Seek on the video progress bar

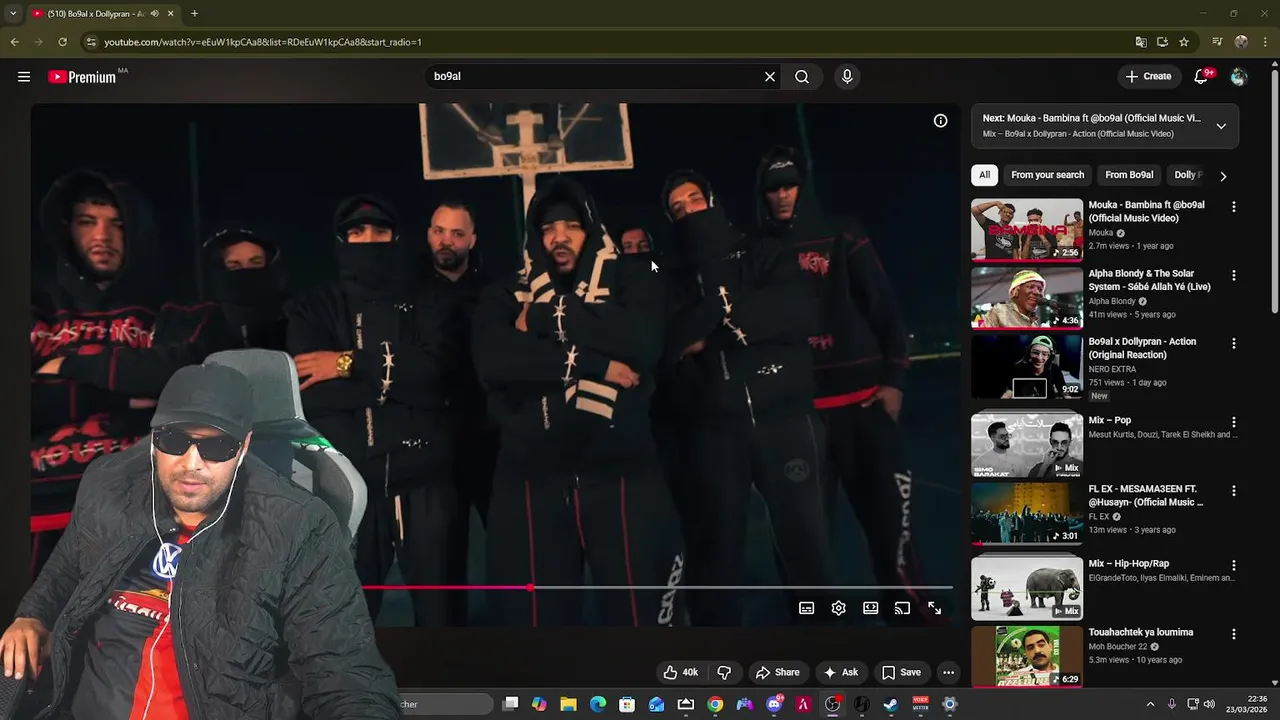[x=656, y=588]
